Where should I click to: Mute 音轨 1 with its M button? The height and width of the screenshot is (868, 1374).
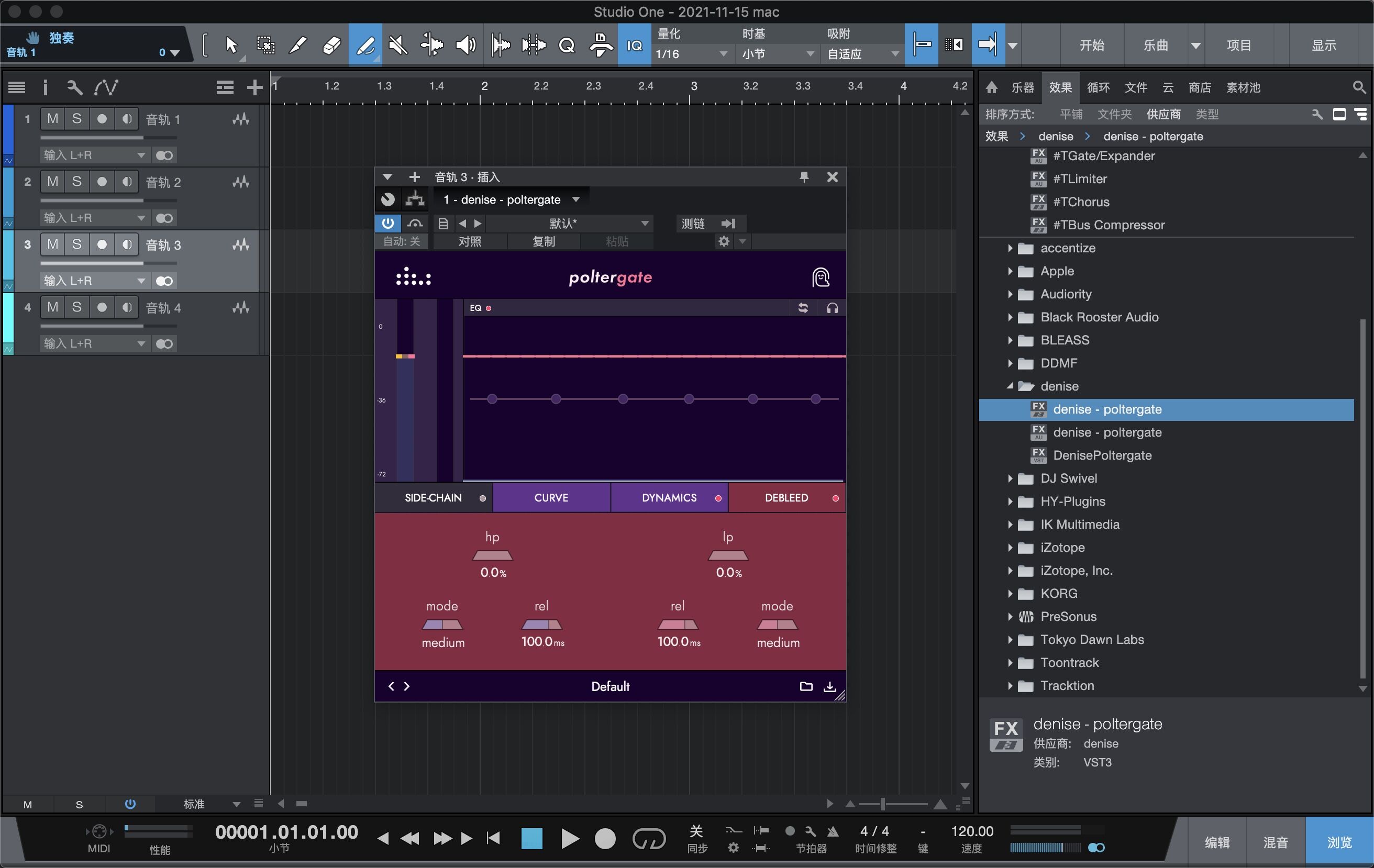coord(53,119)
